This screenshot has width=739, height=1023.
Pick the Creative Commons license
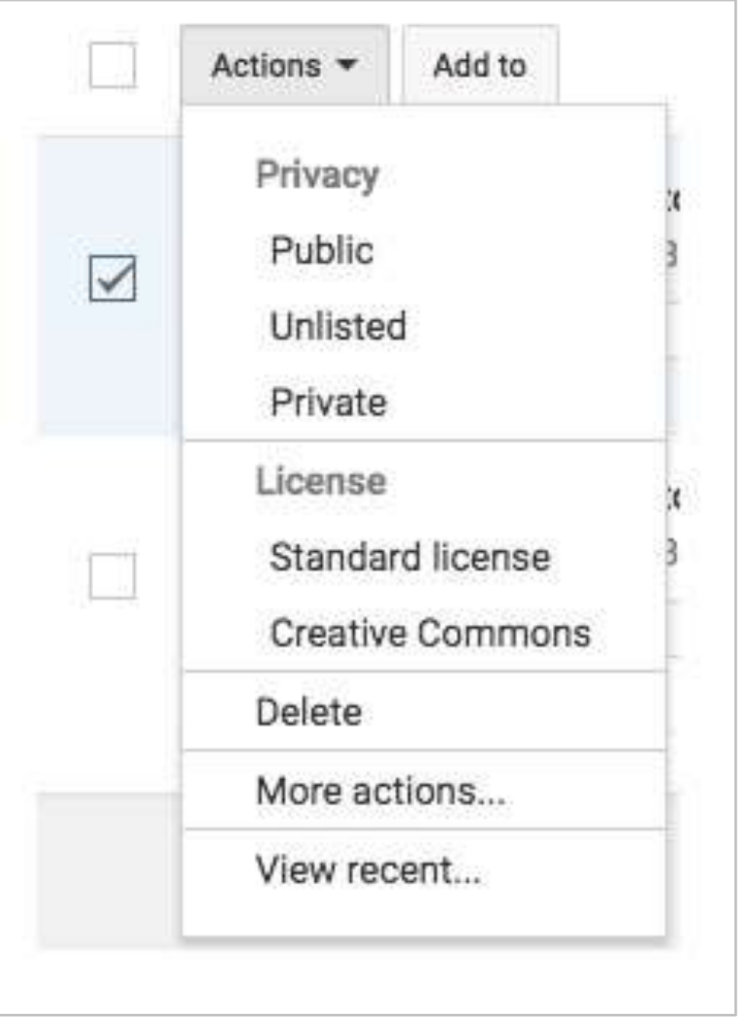pyautogui.click(x=430, y=633)
